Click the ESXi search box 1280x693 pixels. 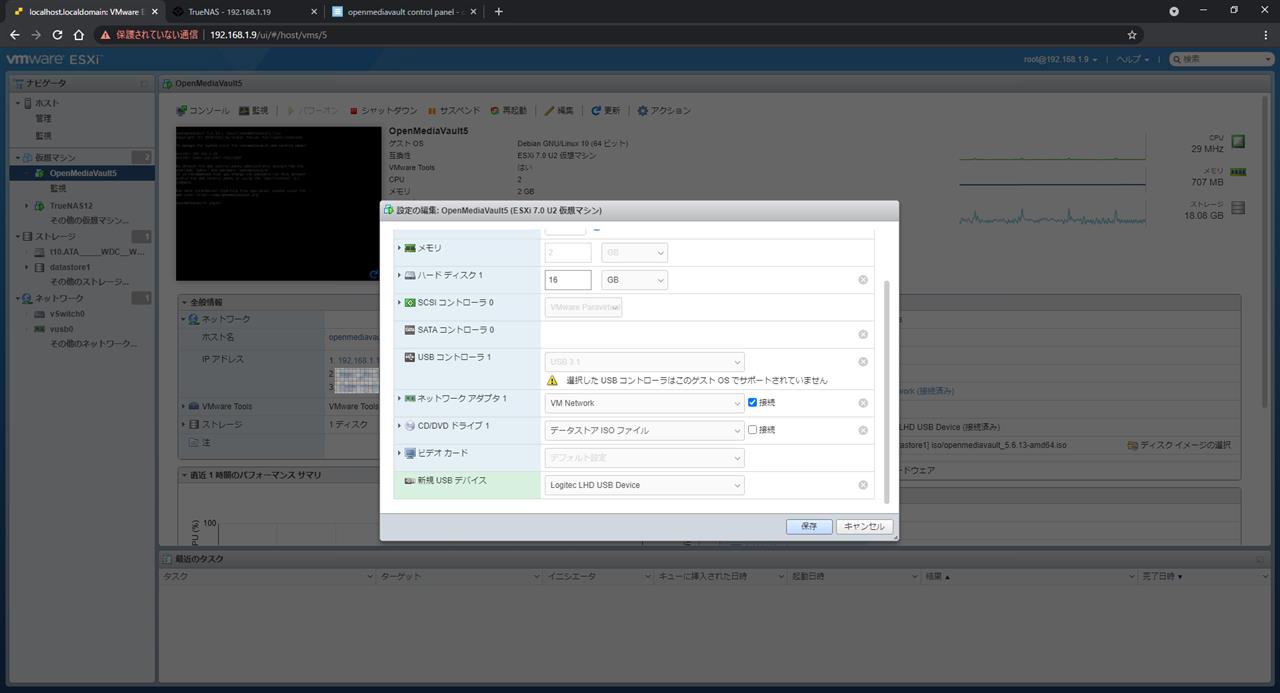pyautogui.click(x=1220, y=59)
